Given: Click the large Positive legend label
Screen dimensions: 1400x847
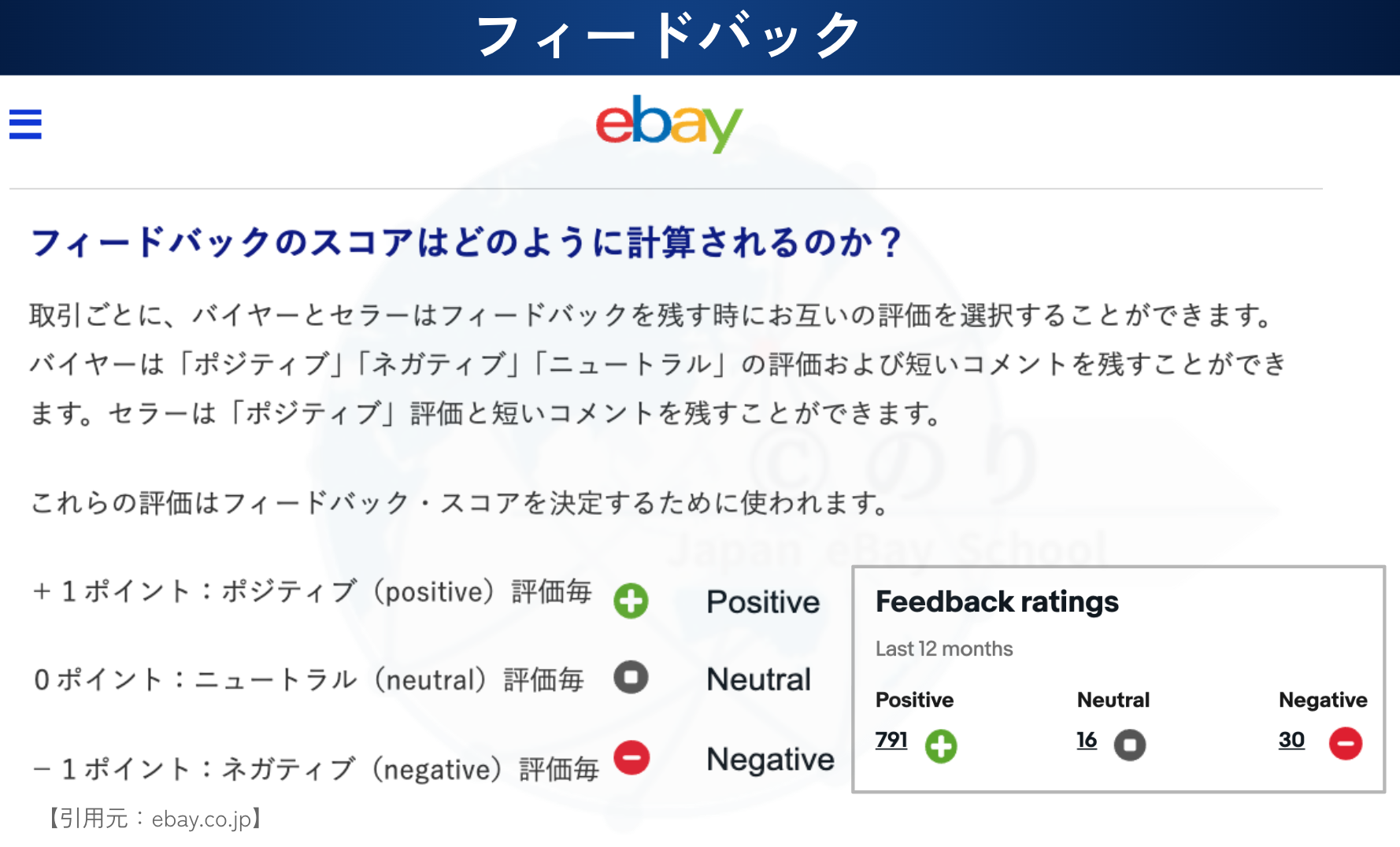Looking at the screenshot, I should click(x=763, y=602).
